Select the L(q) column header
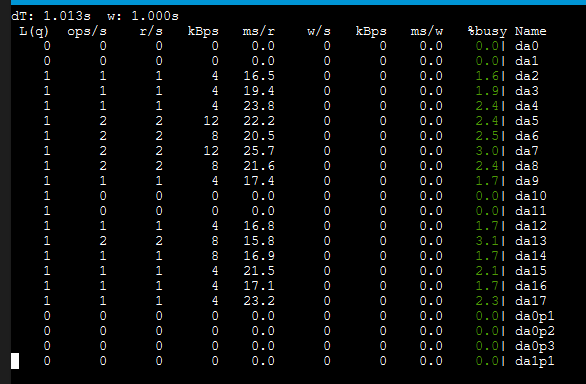This screenshot has width=586, height=384. tap(34, 31)
